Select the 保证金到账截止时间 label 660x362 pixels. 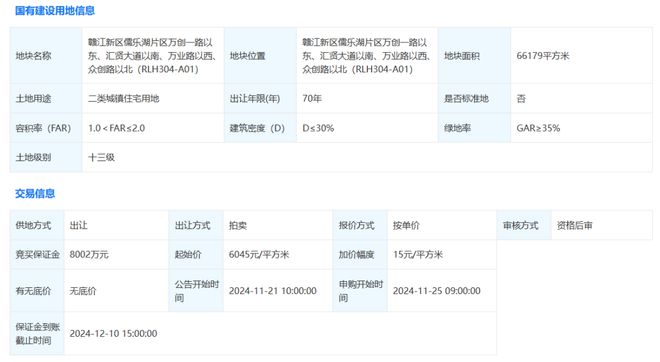pyautogui.click(x=37, y=334)
